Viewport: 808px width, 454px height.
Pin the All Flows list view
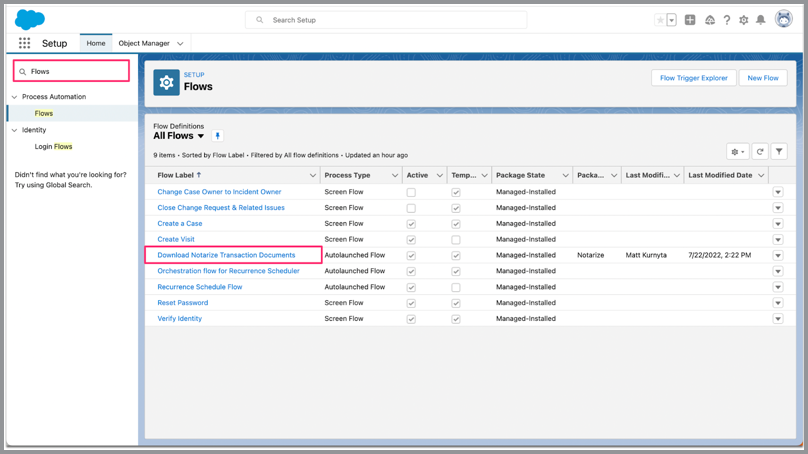[x=218, y=136]
